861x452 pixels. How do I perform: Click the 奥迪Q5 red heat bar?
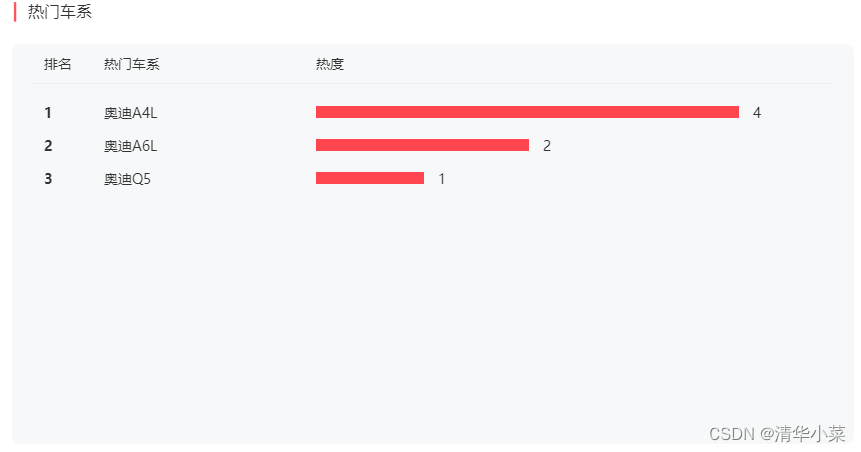pyautogui.click(x=370, y=178)
